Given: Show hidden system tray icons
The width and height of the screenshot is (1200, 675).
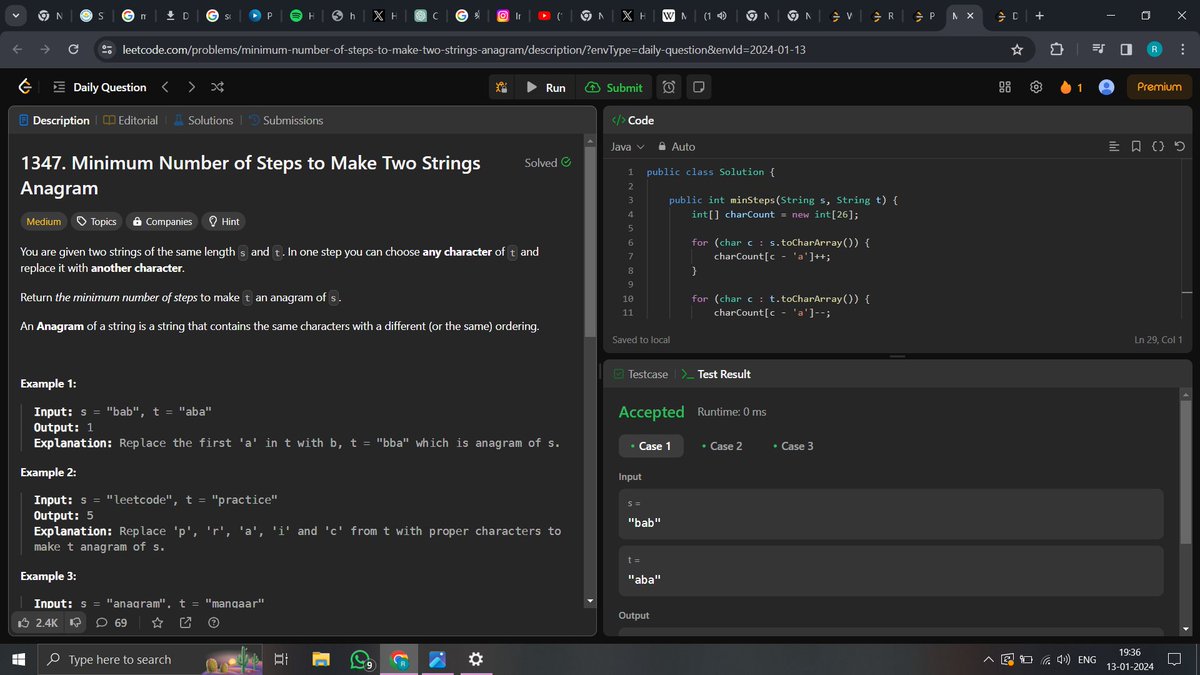Looking at the screenshot, I should pos(989,659).
